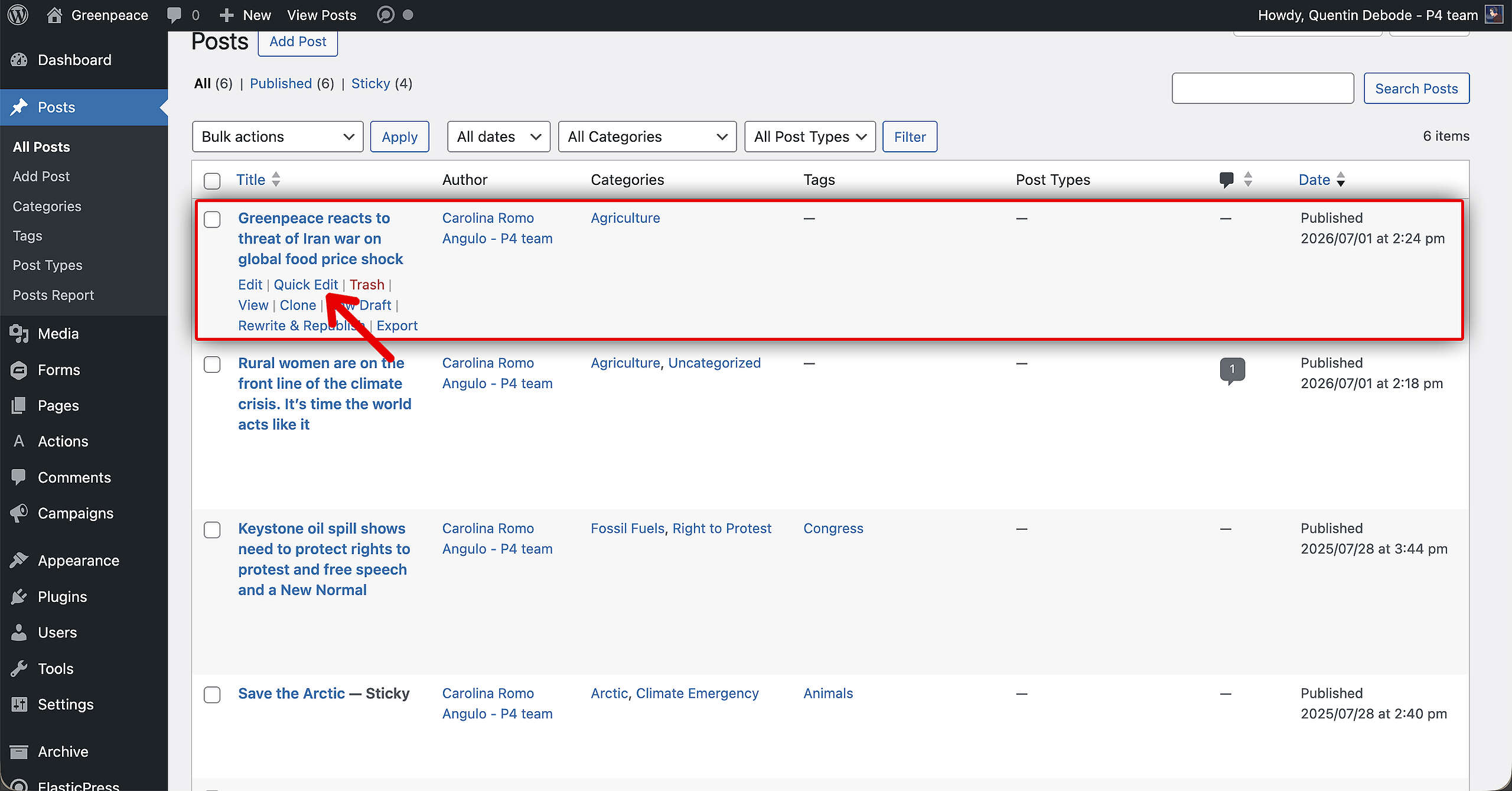
Task: Click the comments bubble in the admin bar
Action: (x=174, y=15)
